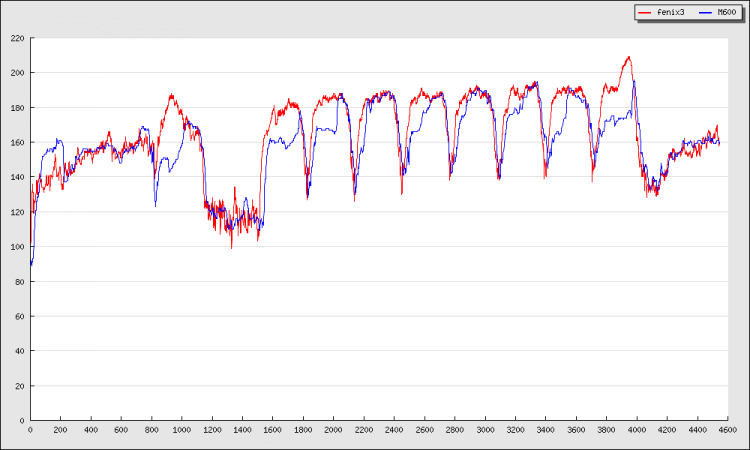Click the fenix3 legend label

click(x=670, y=12)
